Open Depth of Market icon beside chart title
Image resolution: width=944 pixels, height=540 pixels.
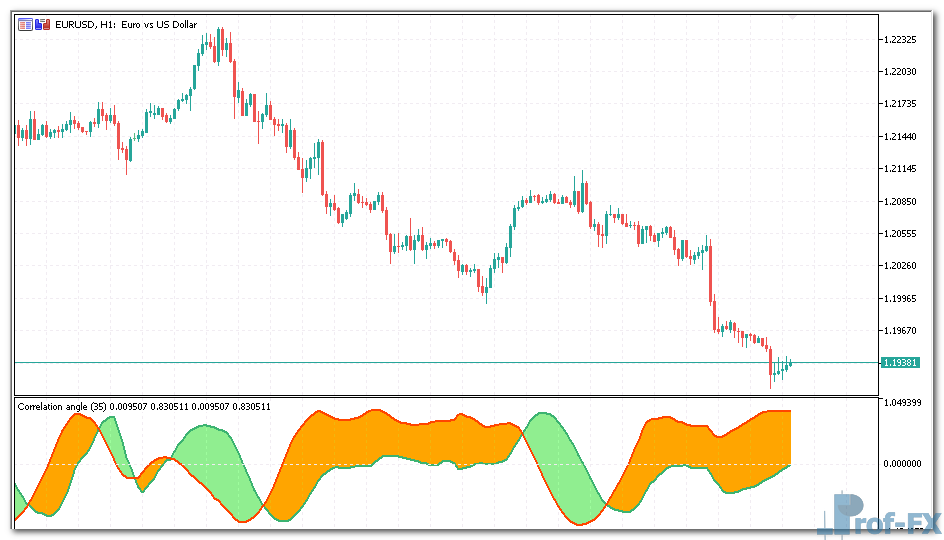(x=41, y=25)
